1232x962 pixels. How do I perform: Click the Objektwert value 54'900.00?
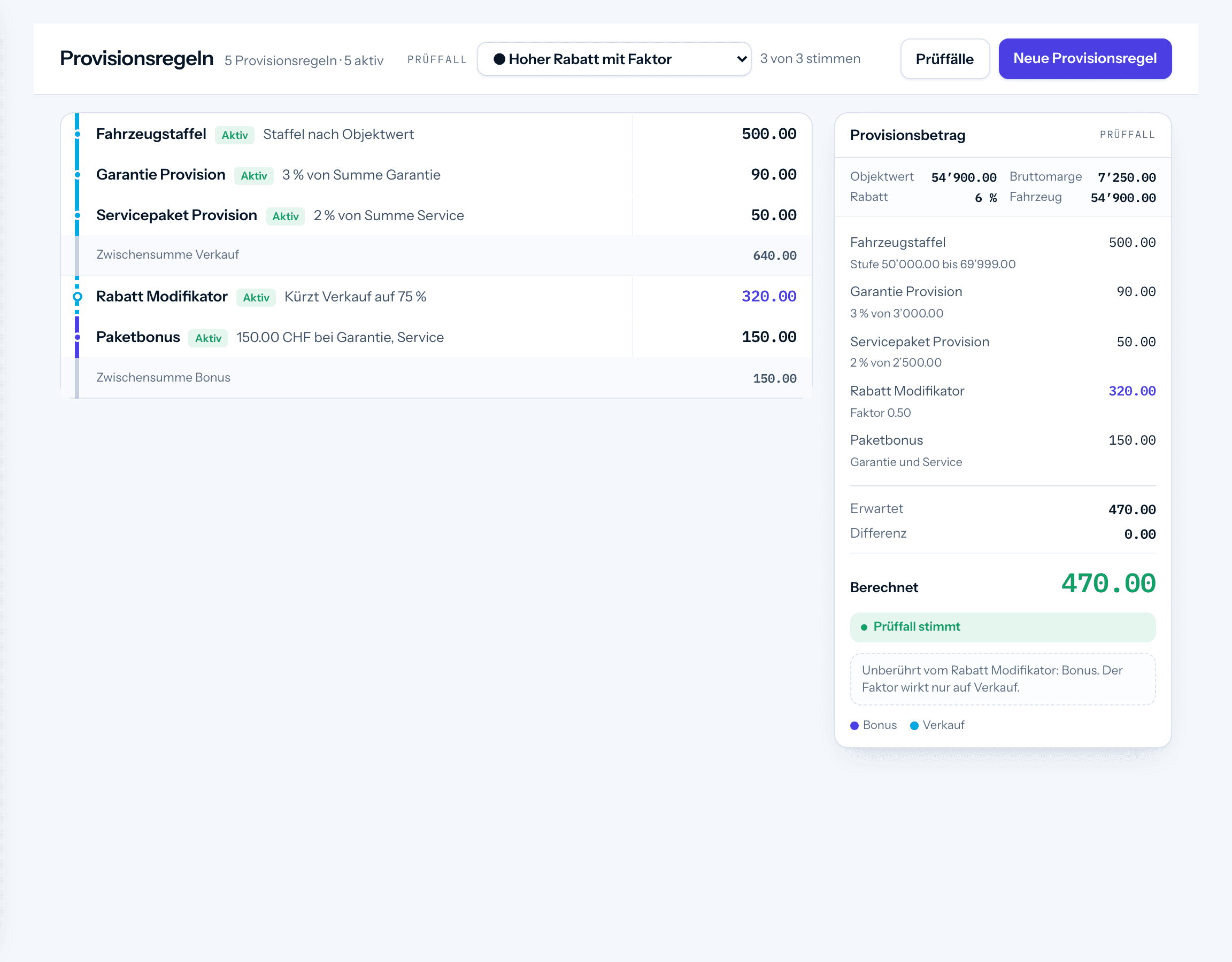[x=964, y=177]
